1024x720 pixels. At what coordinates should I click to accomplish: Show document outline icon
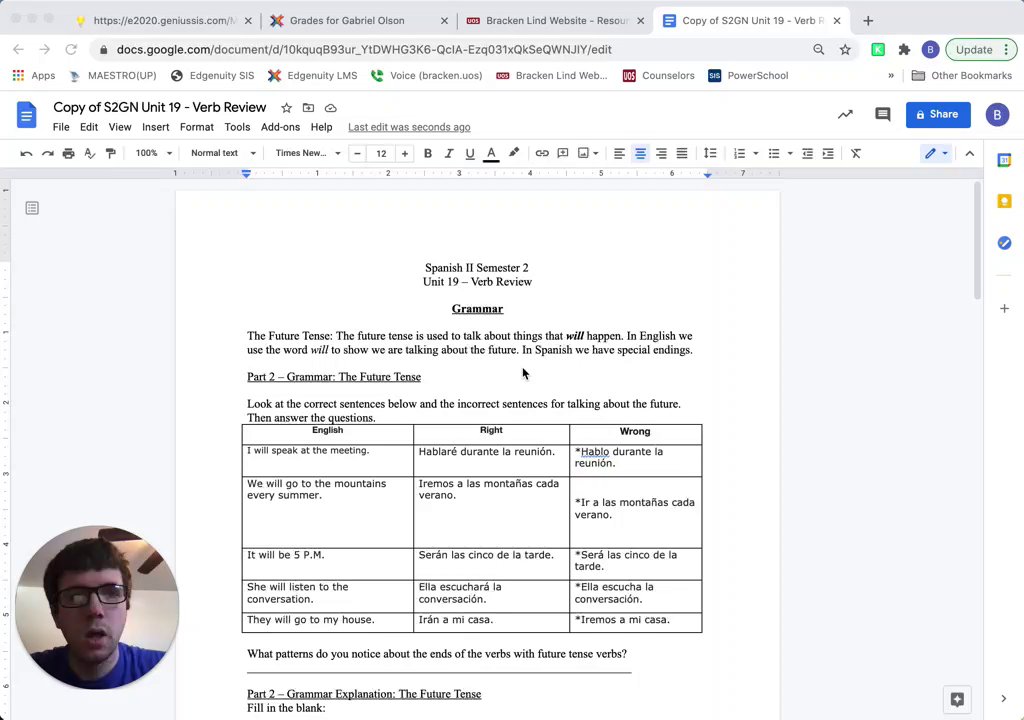click(x=32, y=208)
